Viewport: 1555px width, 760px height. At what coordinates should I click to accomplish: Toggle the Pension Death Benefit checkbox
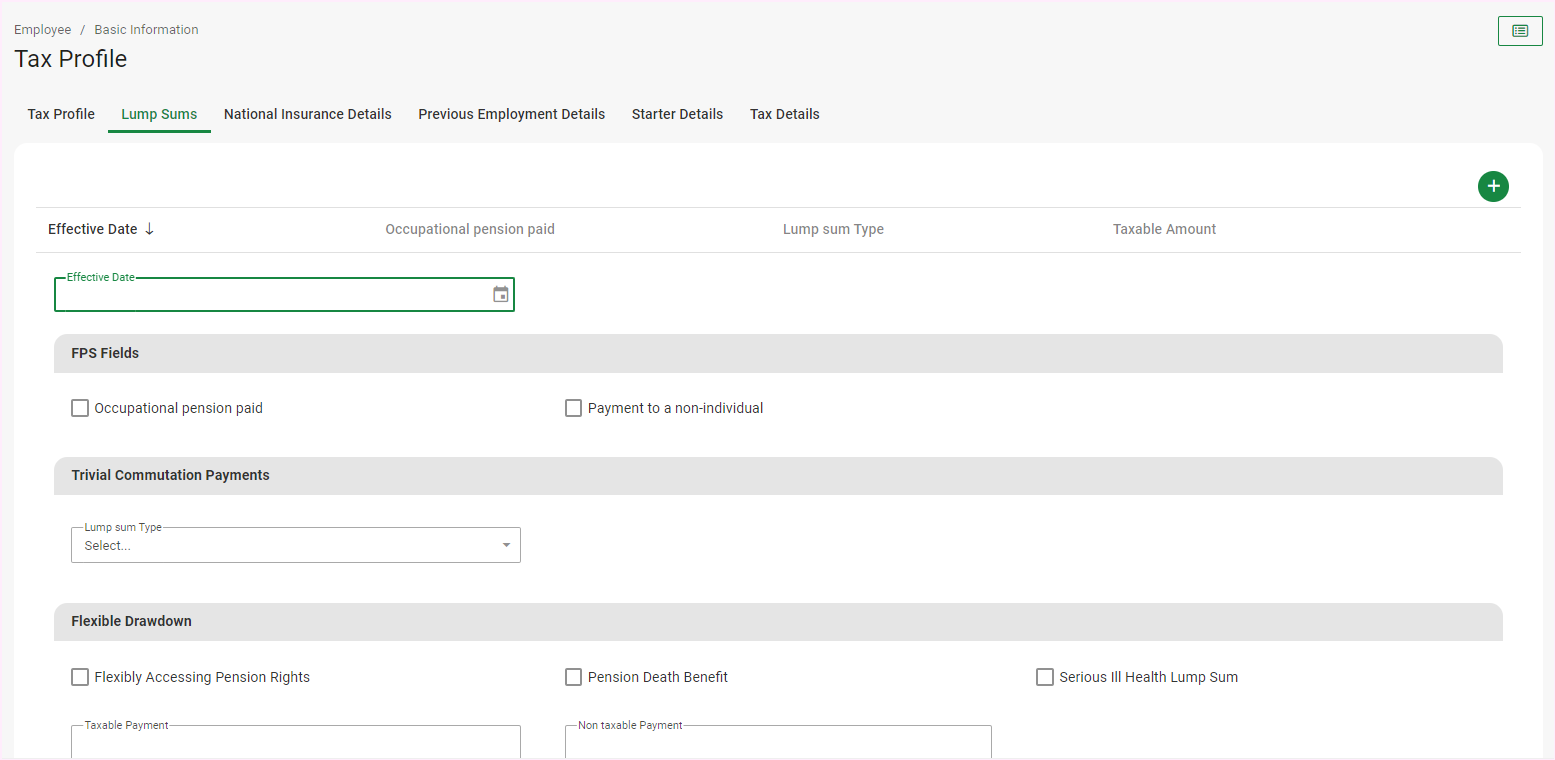tap(573, 677)
